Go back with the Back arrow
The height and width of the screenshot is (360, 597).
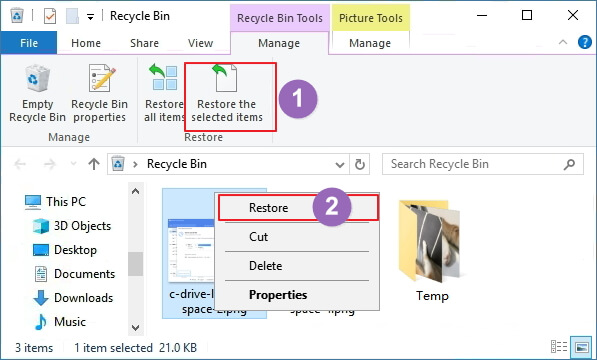click(20, 164)
